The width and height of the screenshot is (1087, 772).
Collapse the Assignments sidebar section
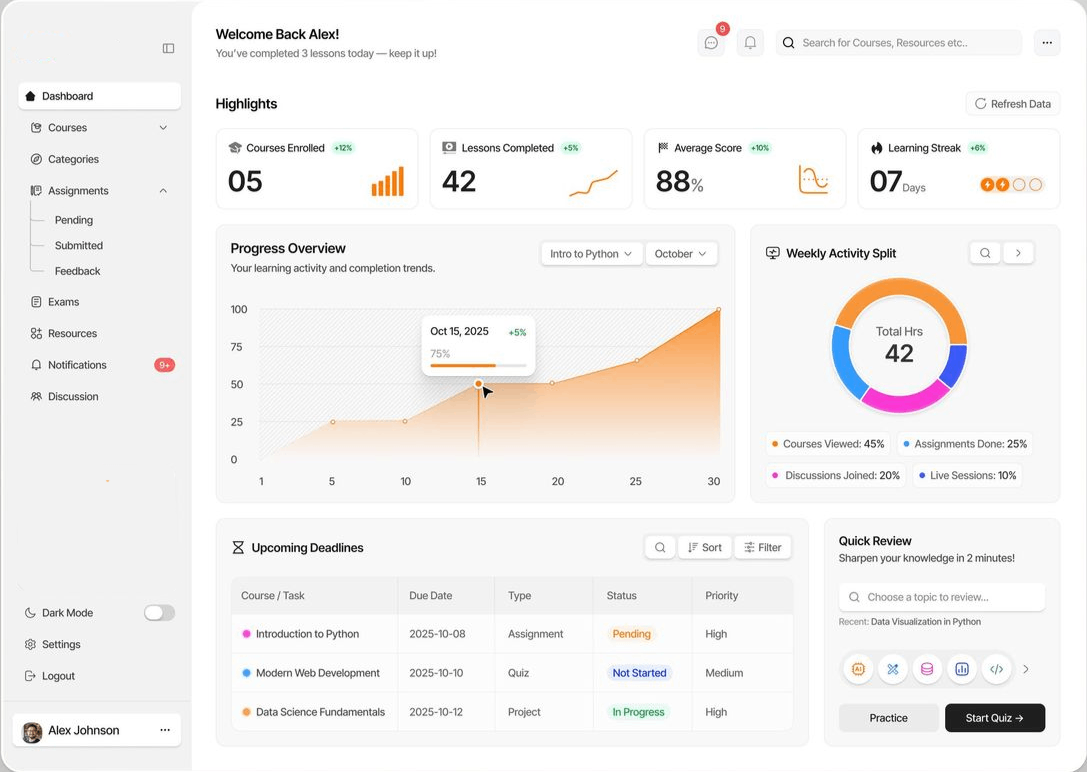click(163, 191)
